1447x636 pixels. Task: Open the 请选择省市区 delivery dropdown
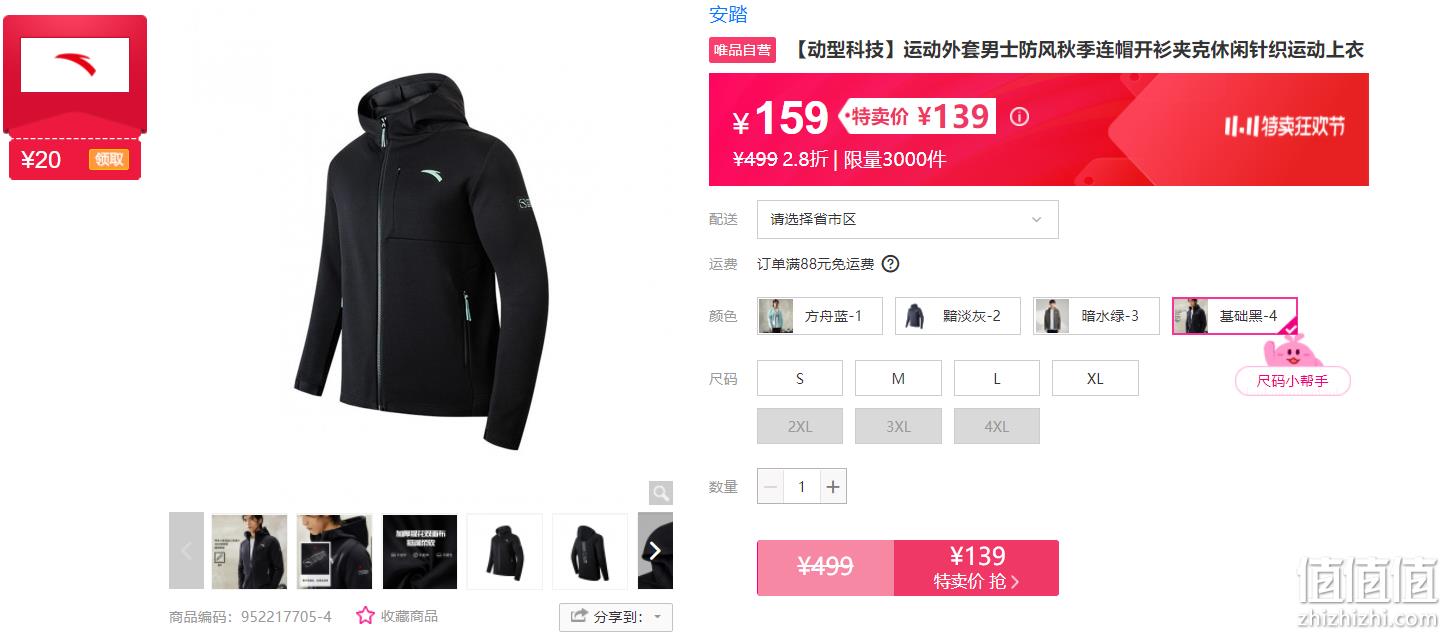coord(907,219)
